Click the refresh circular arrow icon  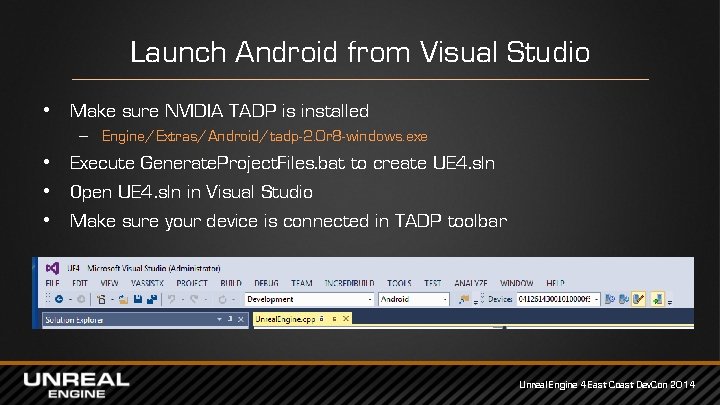pos(222,299)
